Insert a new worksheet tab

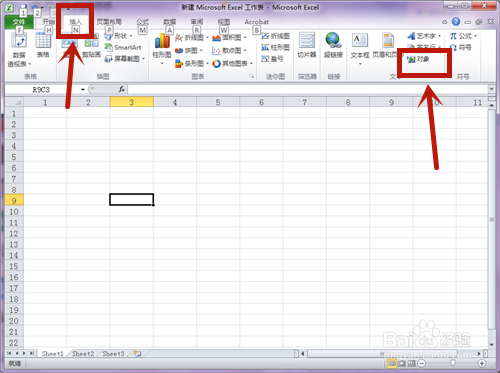tap(138, 354)
